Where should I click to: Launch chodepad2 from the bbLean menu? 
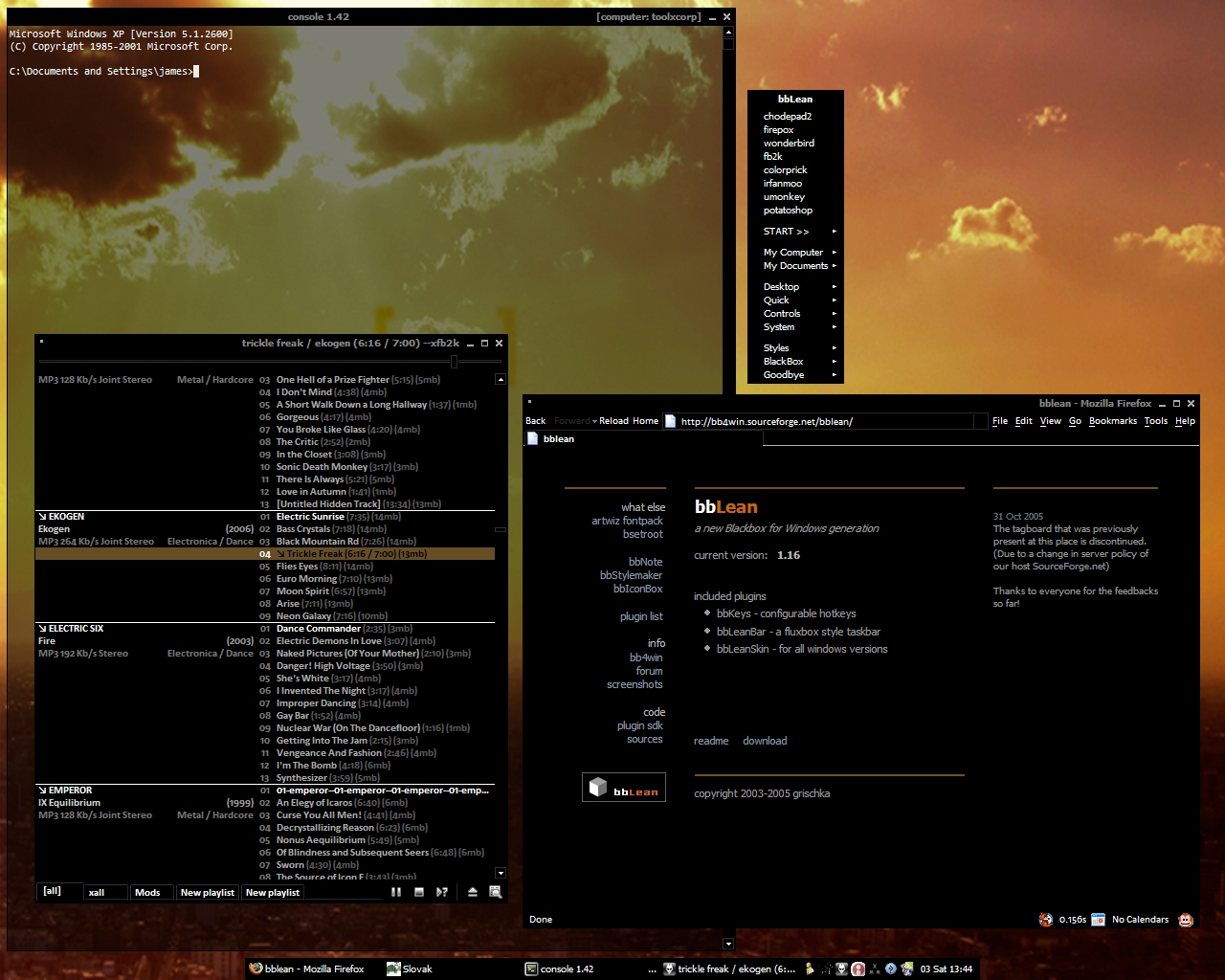coord(796,117)
